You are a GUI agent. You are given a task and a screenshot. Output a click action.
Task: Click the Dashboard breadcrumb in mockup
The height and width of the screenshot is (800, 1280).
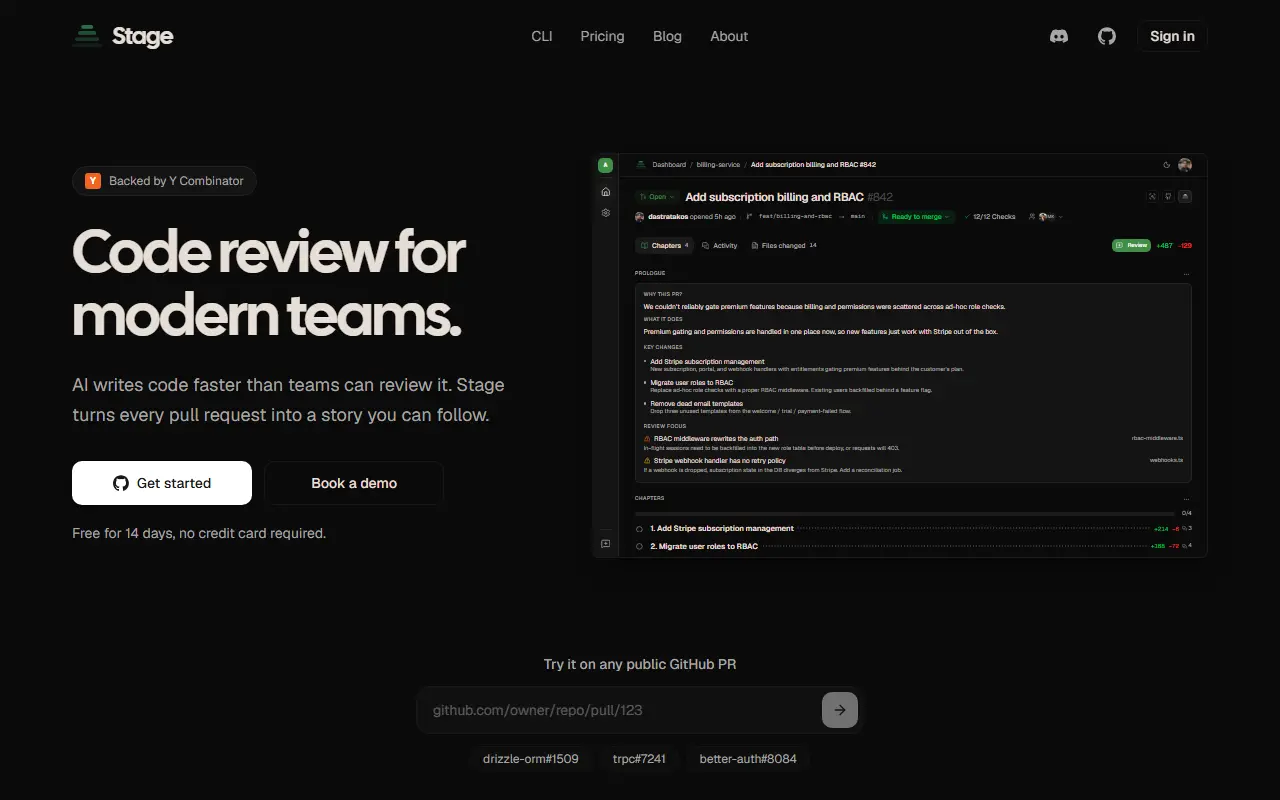669,165
